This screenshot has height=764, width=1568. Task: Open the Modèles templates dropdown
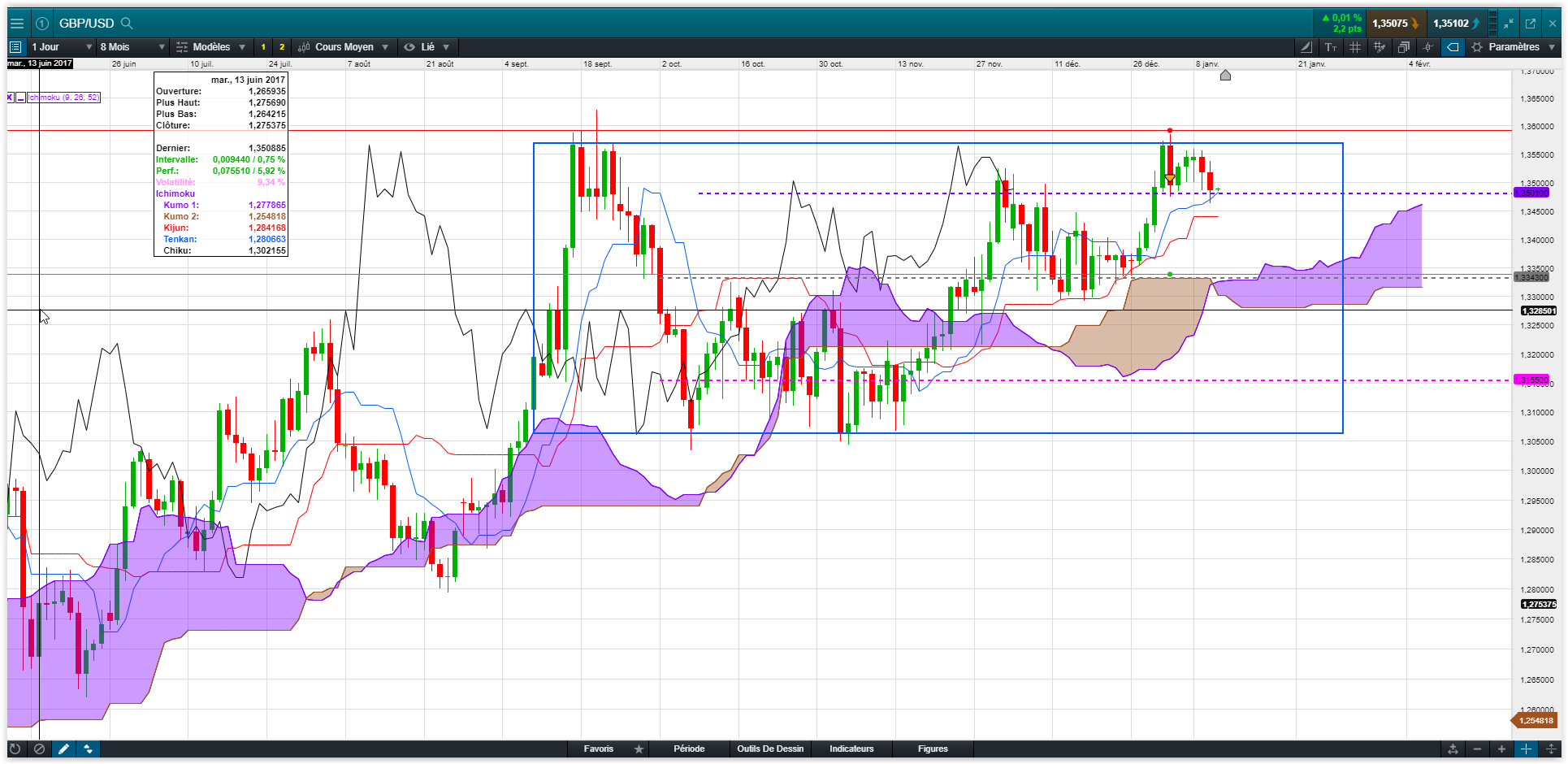(x=211, y=47)
